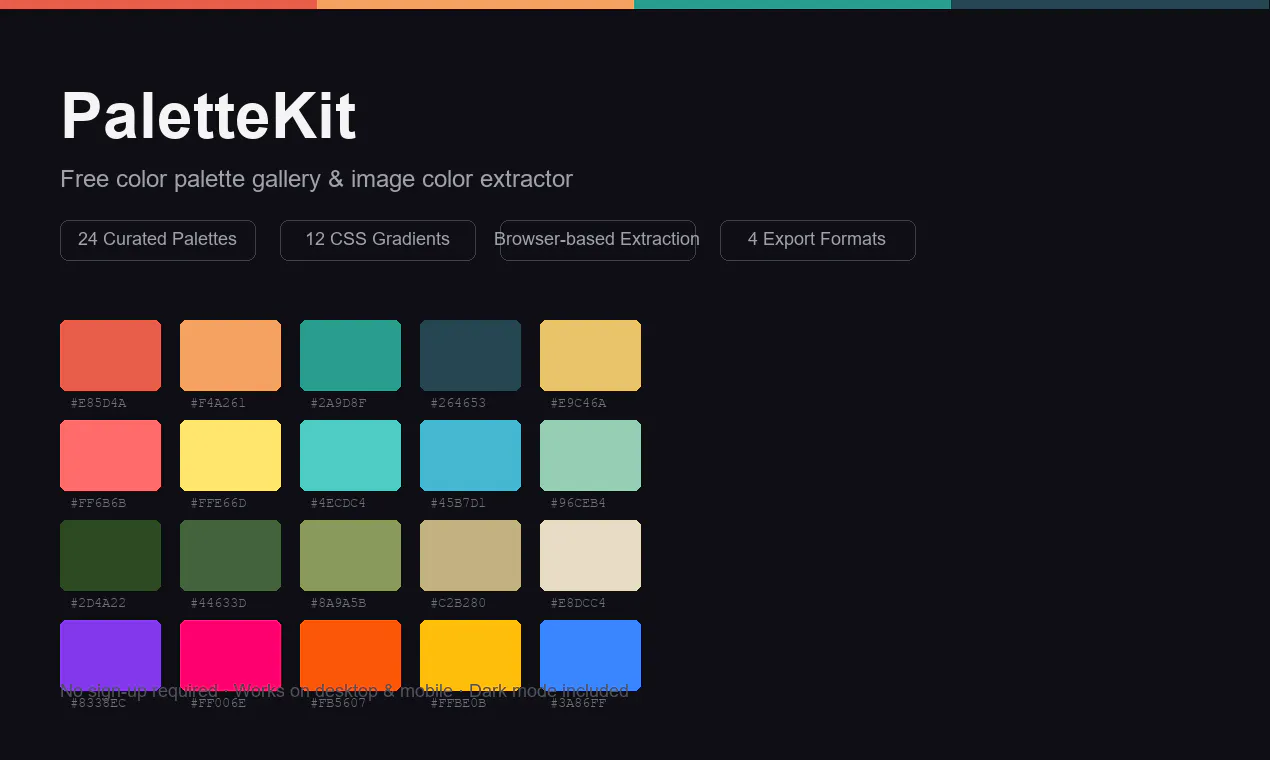The height and width of the screenshot is (760, 1270).
Task: Click the #F4A261 hex code label
Action: coord(218,403)
